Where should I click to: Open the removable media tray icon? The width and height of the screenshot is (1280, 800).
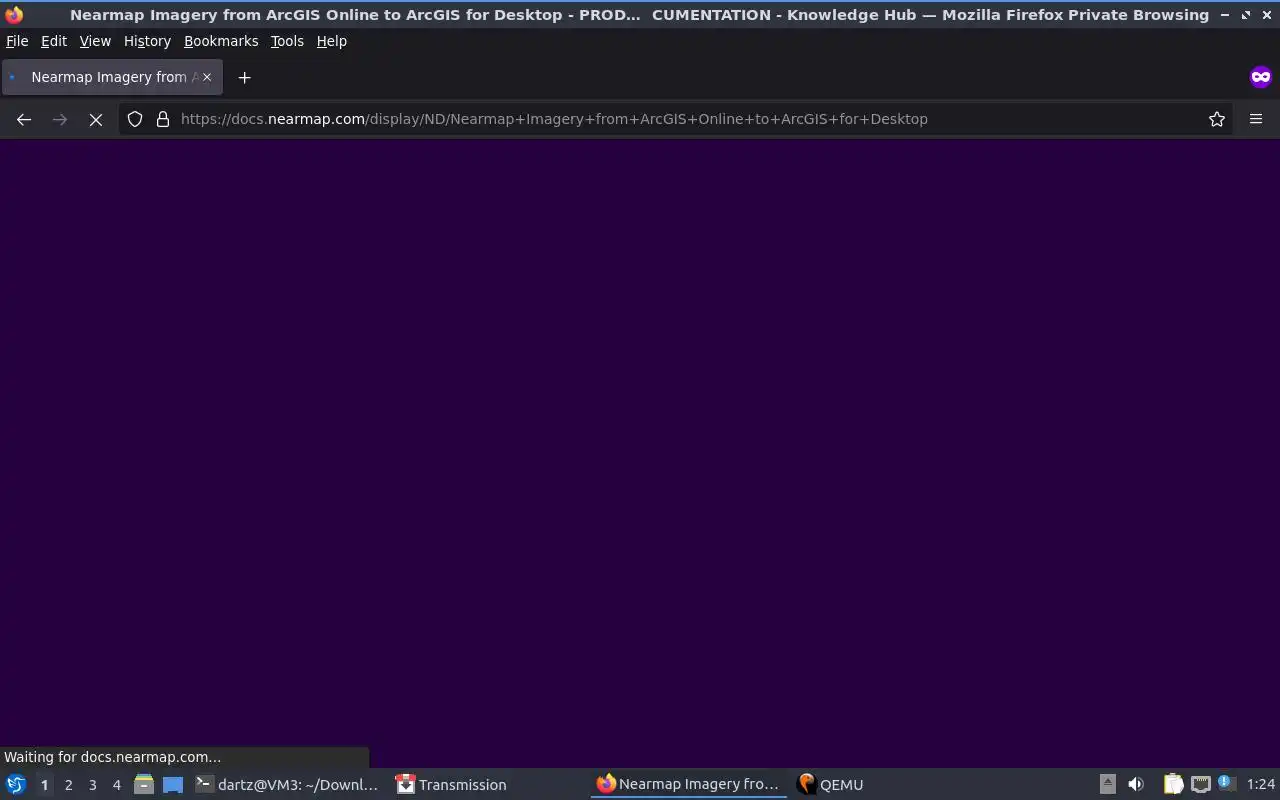click(x=1107, y=785)
